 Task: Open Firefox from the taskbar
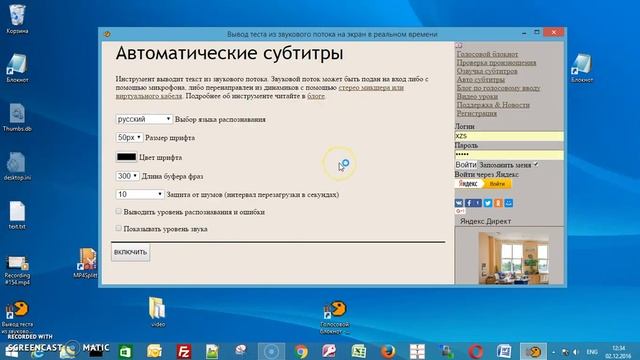pos(388,351)
